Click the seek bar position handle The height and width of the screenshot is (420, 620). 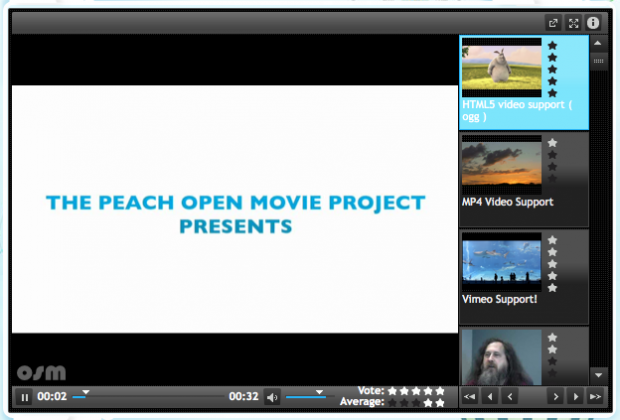(x=86, y=392)
